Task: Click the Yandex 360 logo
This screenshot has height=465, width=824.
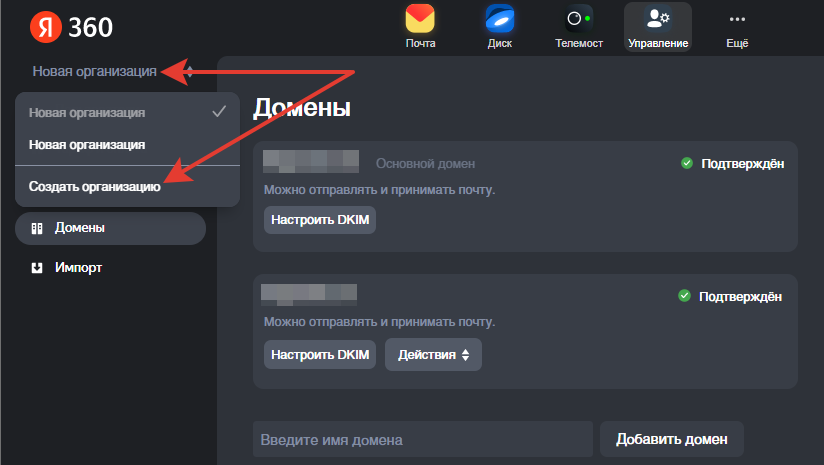Action: 71,27
